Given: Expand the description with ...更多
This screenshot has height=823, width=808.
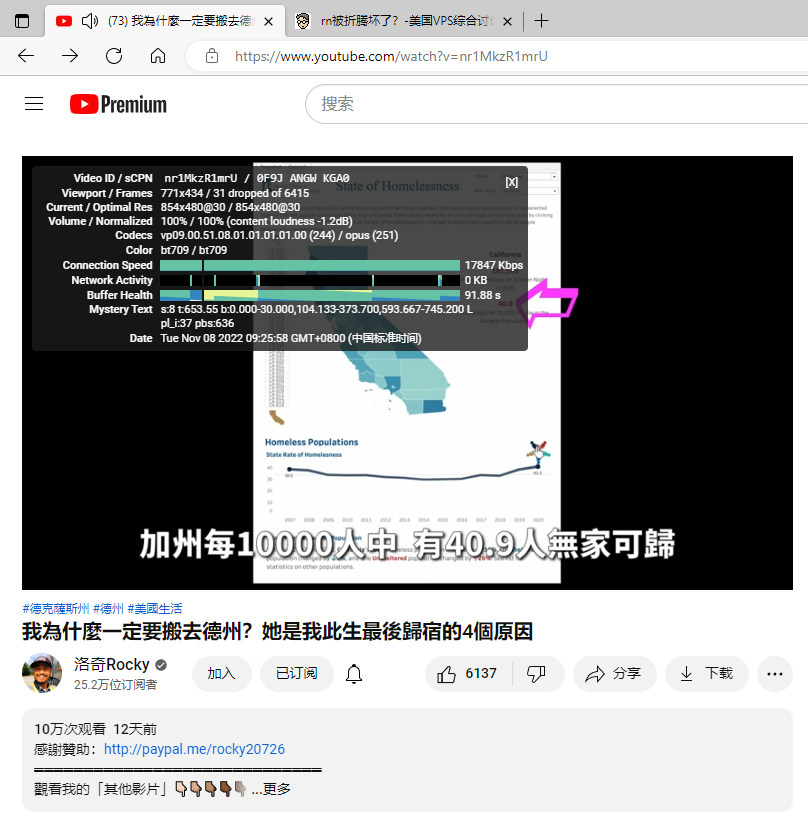Looking at the screenshot, I should (x=271, y=789).
